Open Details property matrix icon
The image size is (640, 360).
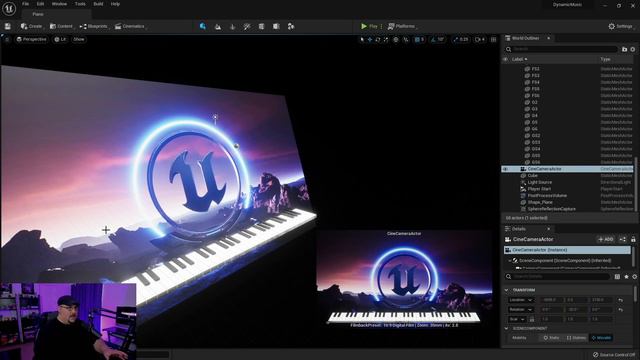[617, 277]
